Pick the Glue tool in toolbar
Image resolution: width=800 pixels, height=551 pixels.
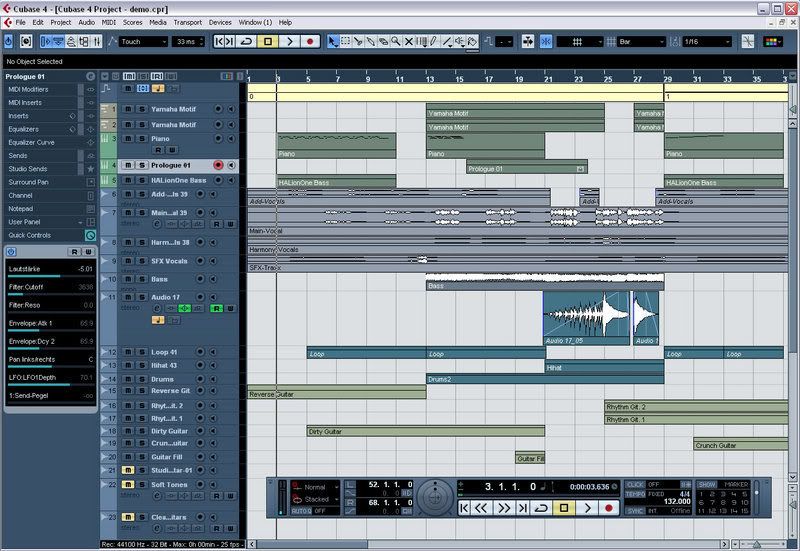[371, 41]
